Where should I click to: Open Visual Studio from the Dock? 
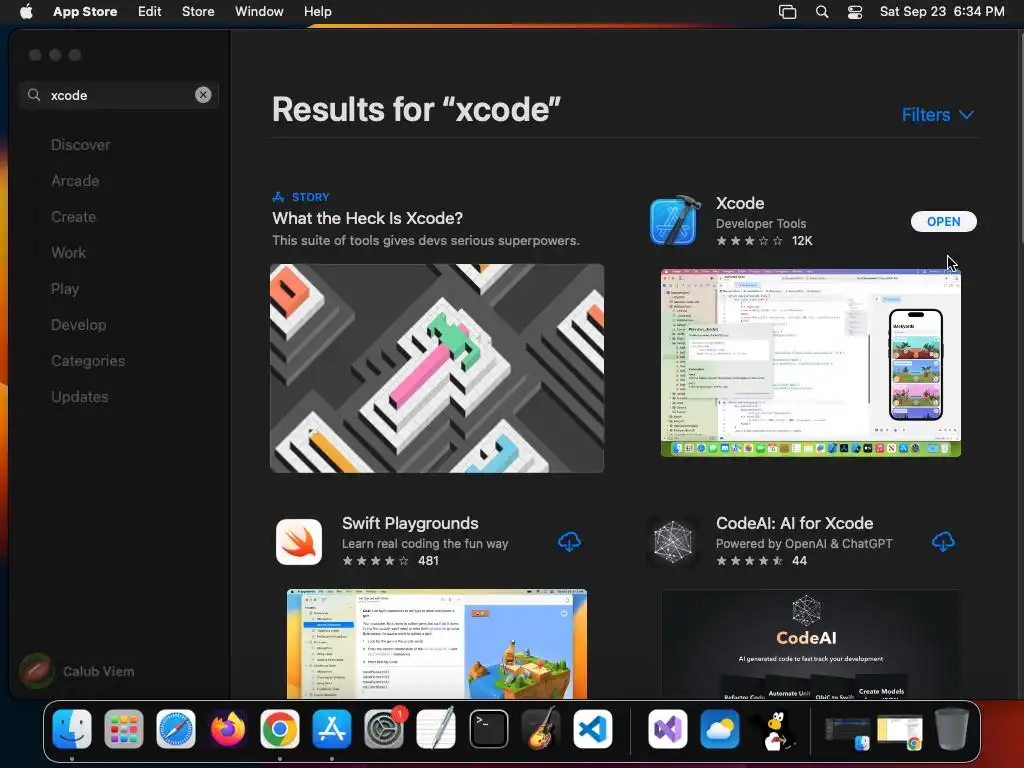(x=667, y=729)
